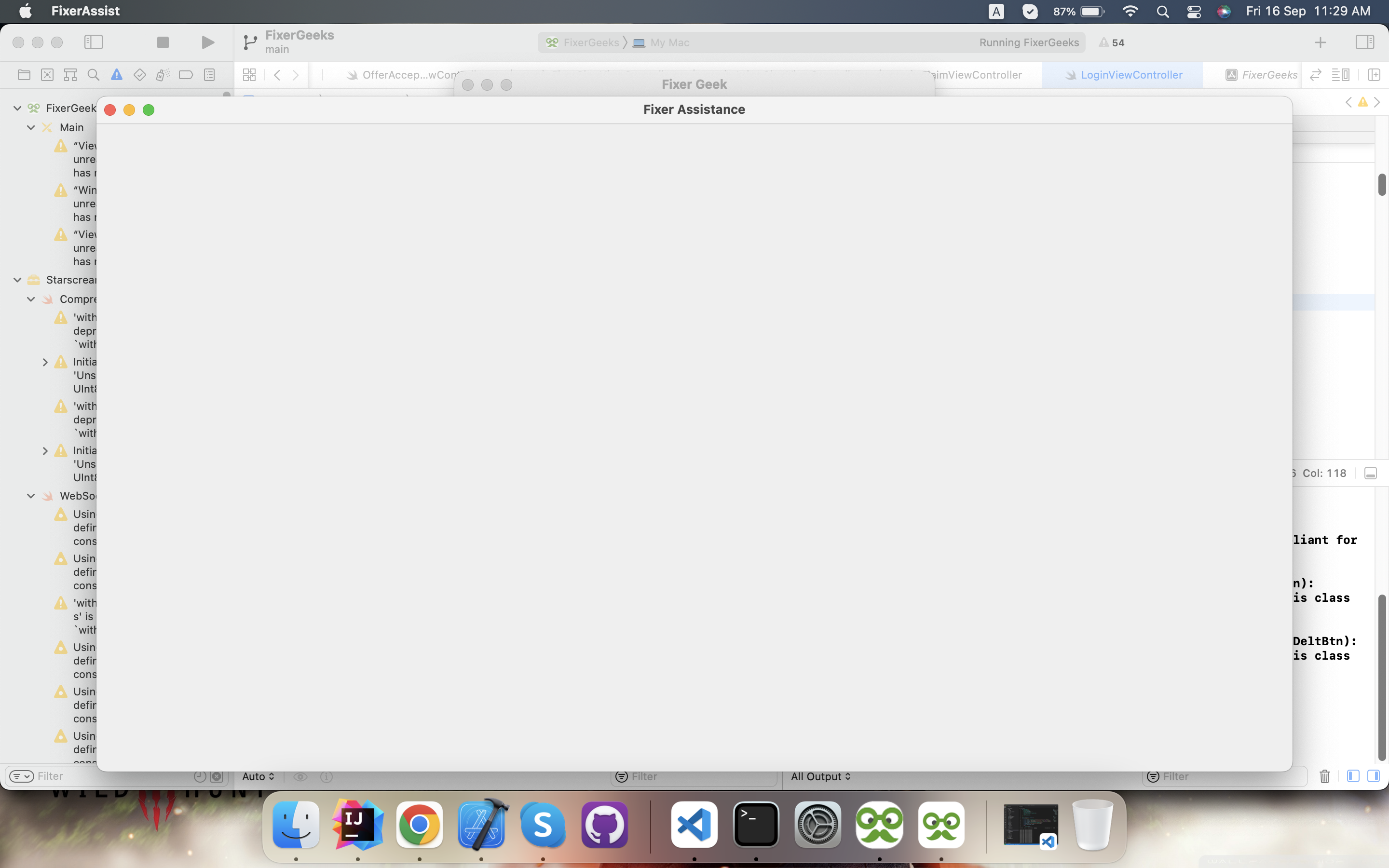This screenshot has width=1389, height=868.
Task: Open the Debug navigator icon
Action: [x=163, y=75]
